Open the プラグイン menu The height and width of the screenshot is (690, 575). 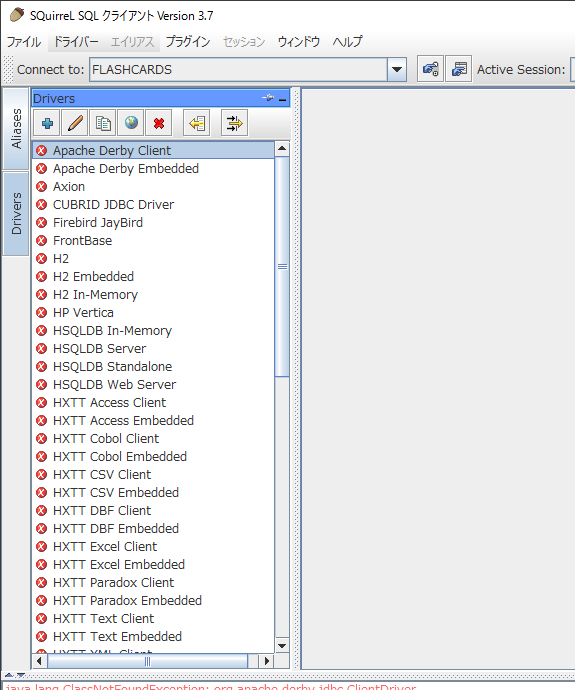[188, 42]
